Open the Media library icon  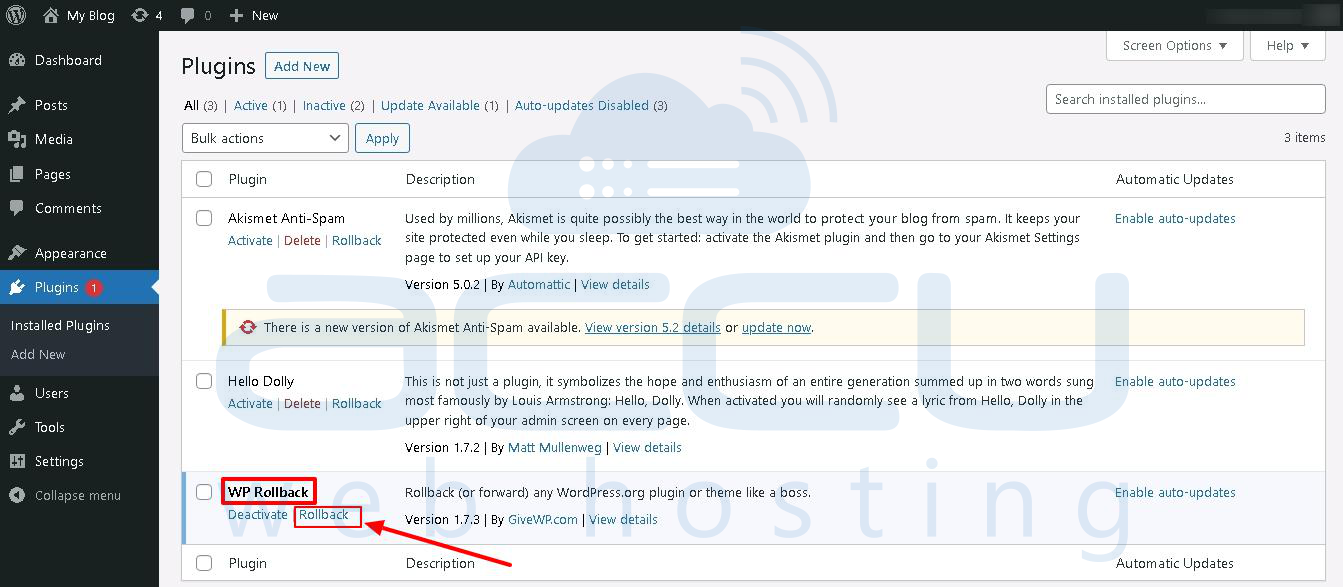click(x=18, y=139)
